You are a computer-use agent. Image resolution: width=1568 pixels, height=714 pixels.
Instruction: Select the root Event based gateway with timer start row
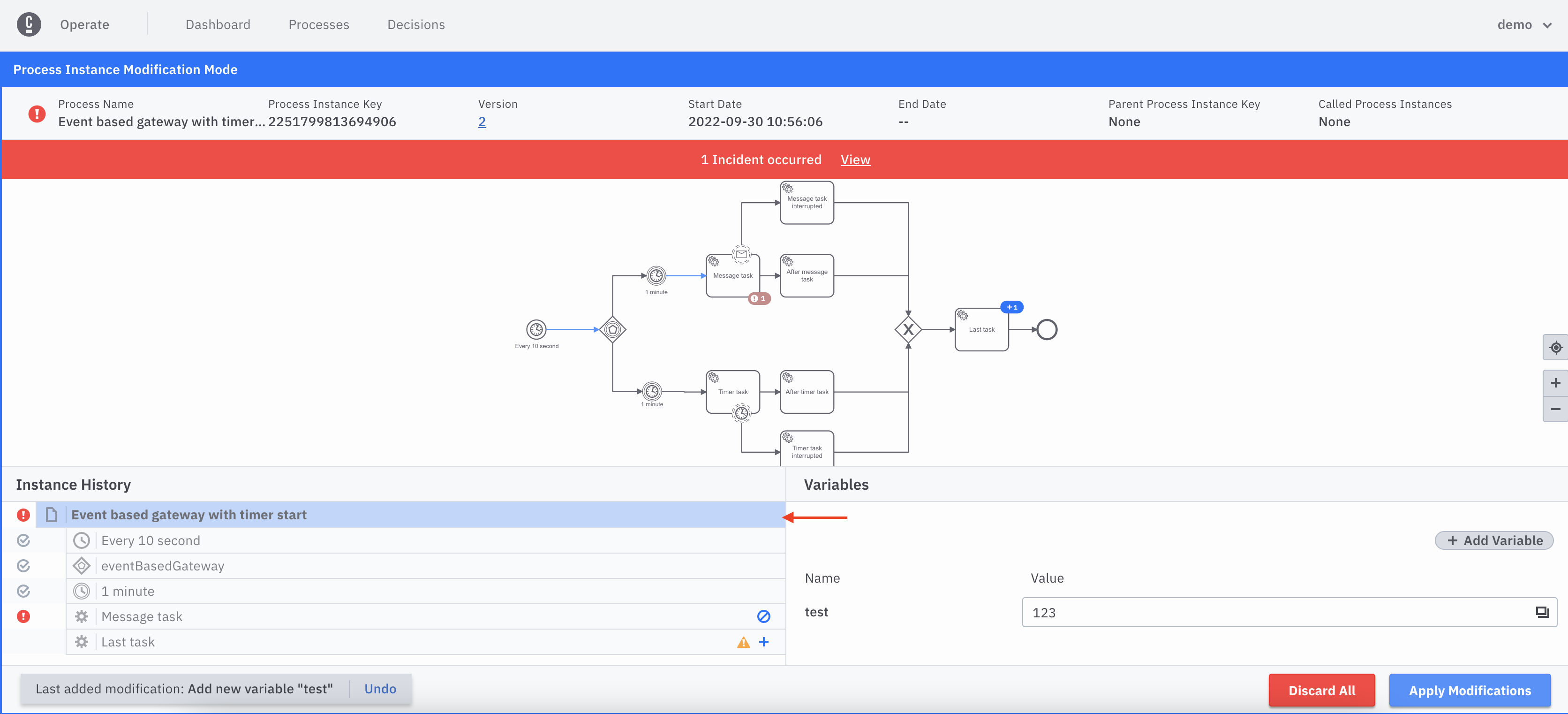188,515
